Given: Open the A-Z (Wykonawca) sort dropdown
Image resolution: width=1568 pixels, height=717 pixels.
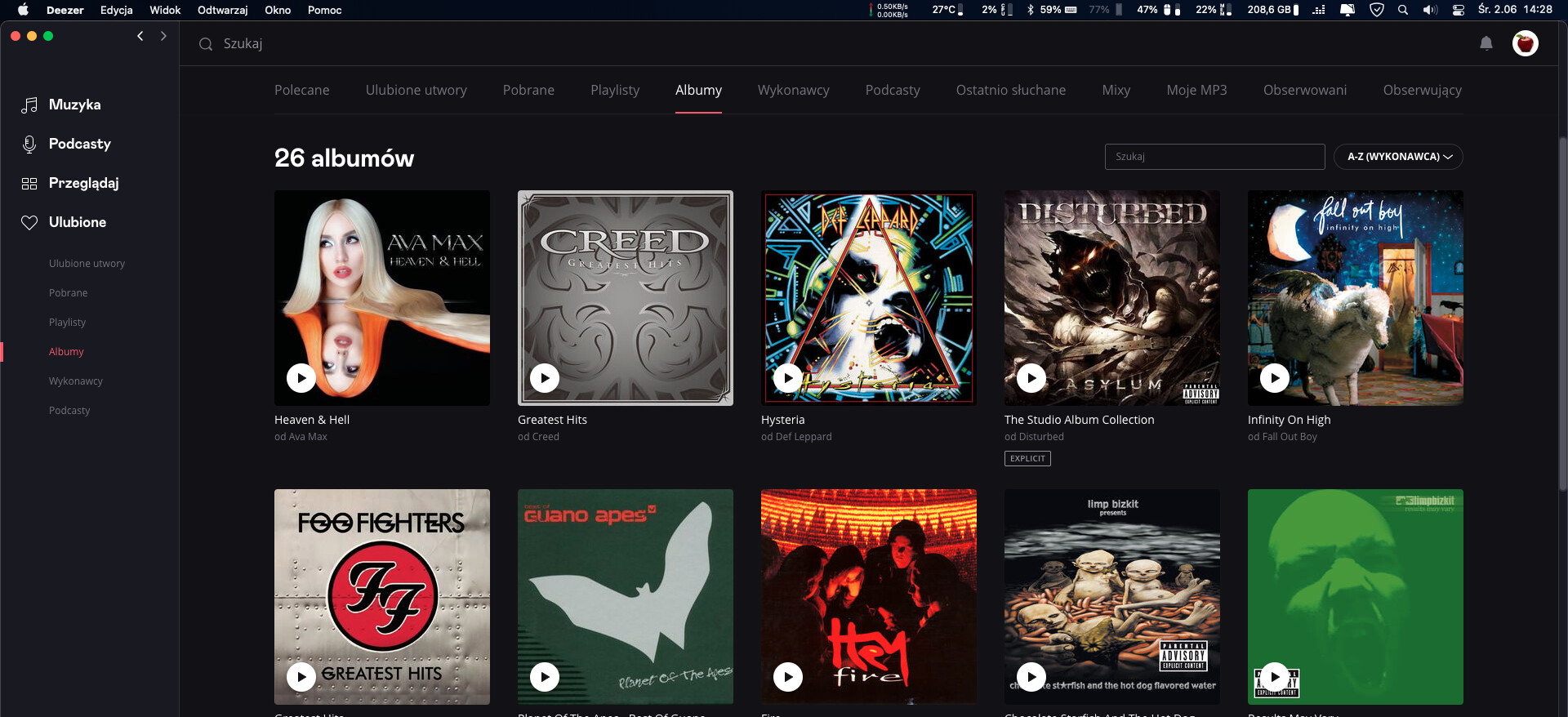Looking at the screenshot, I should pyautogui.click(x=1398, y=157).
